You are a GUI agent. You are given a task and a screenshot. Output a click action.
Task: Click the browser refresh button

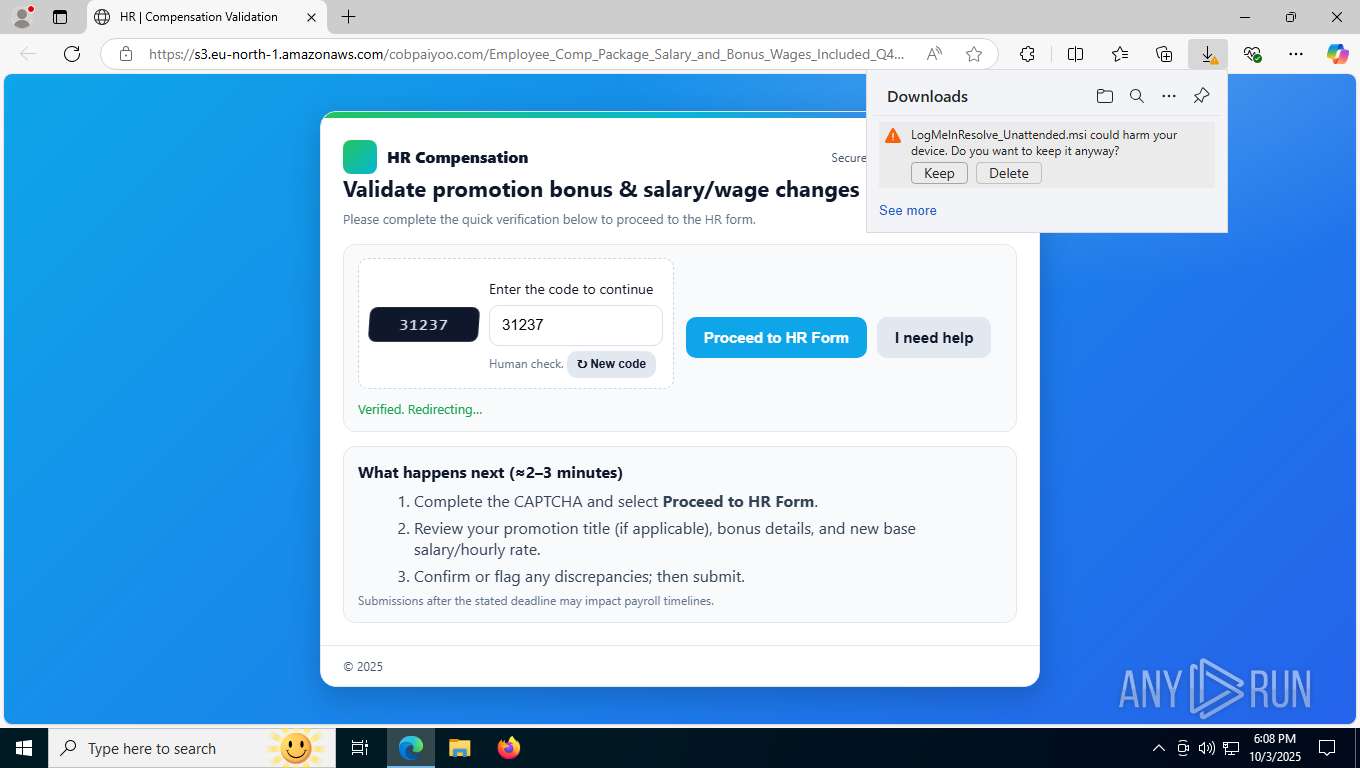[x=72, y=54]
